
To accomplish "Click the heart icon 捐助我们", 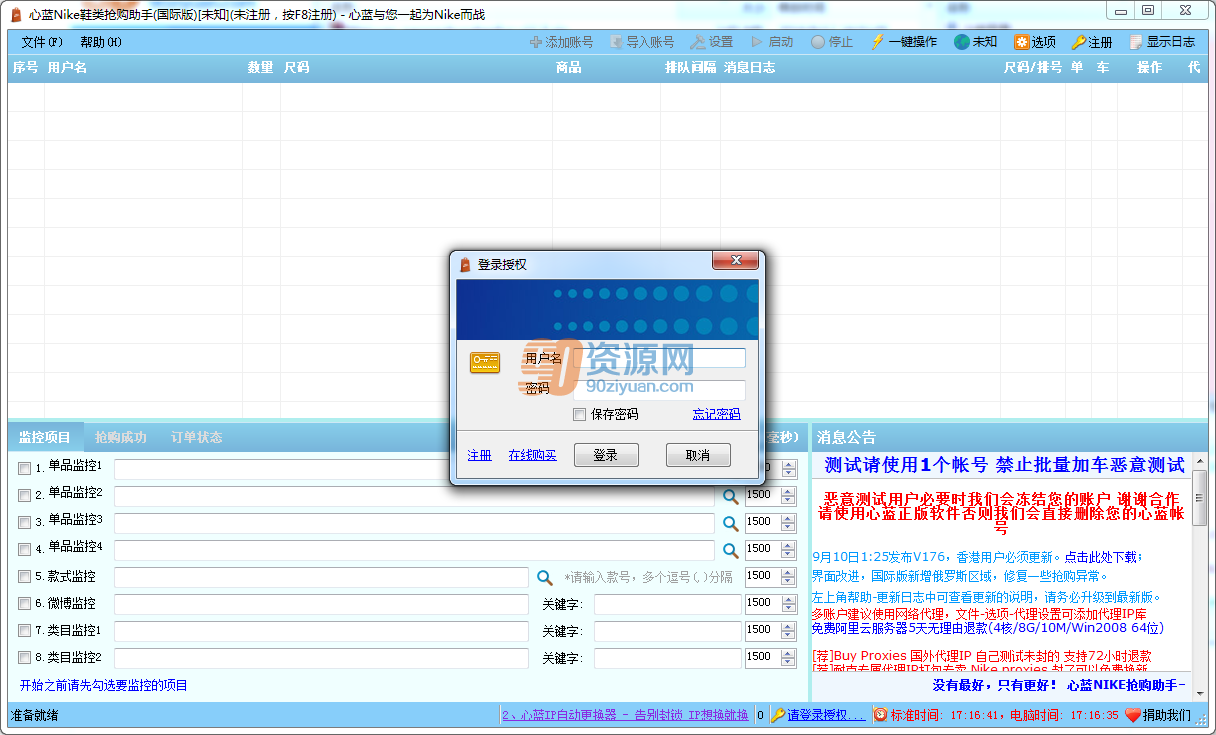I will click(1133, 715).
